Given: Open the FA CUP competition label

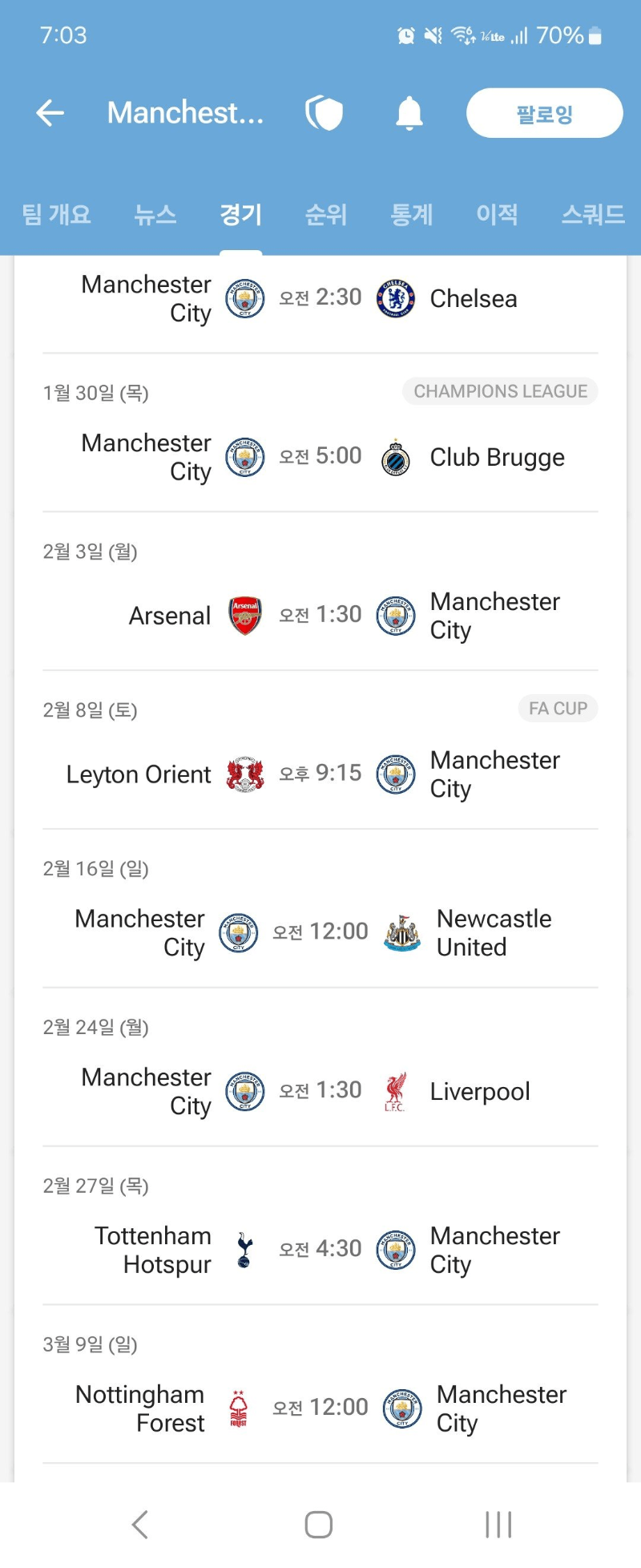Looking at the screenshot, I should (558, 709).
